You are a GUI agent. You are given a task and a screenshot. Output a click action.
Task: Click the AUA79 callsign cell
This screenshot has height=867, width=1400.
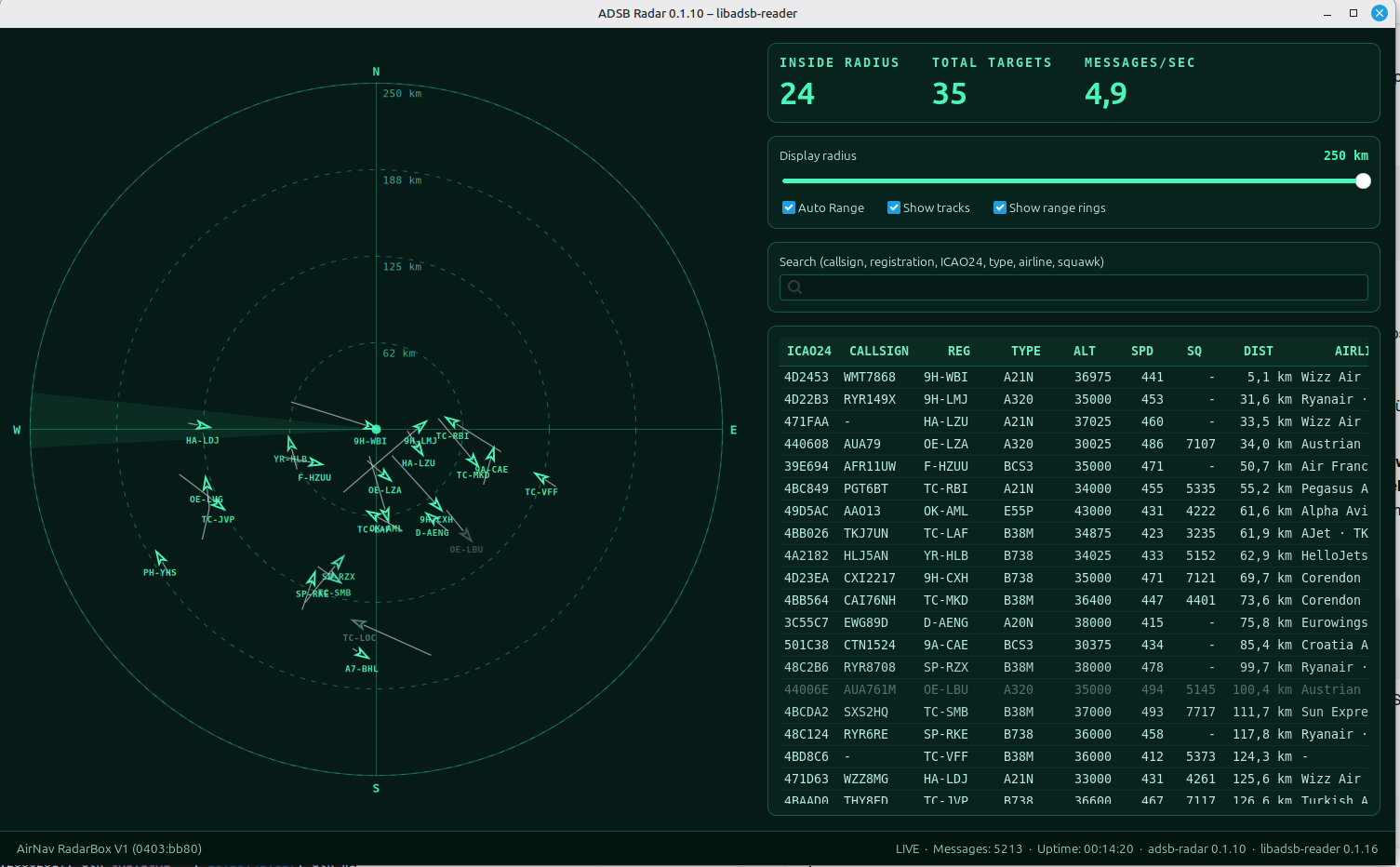(862, 444)
